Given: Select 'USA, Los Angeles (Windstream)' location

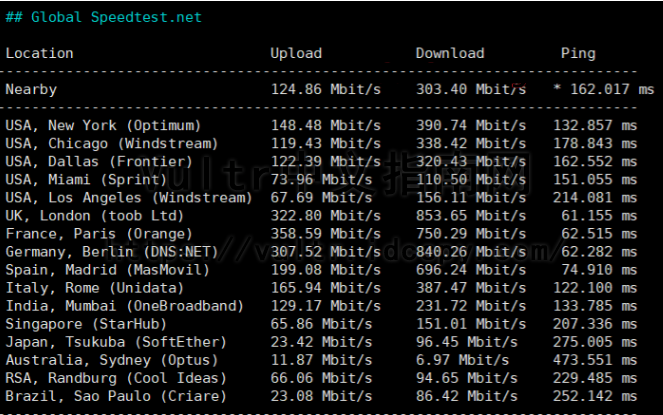Looking at the screenshot, I should coord(129,198).
